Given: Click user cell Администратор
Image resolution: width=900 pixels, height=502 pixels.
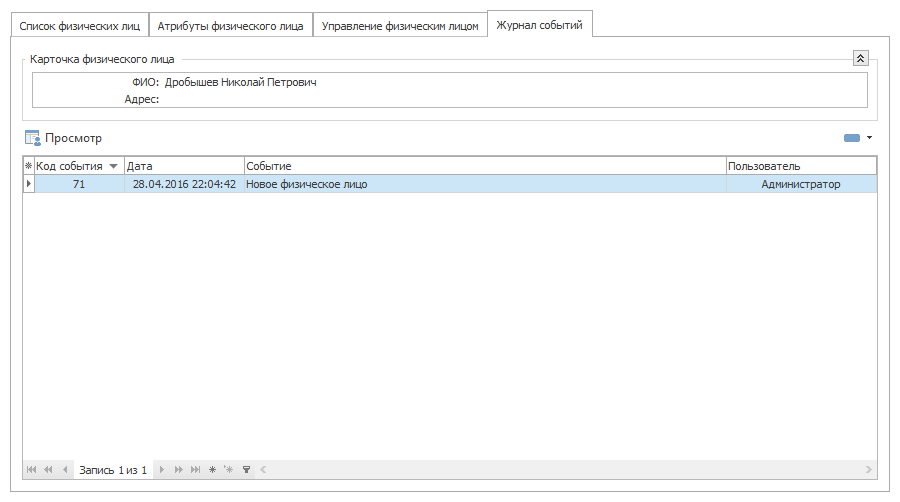Looking at the screenshot, I should (801, 184).
